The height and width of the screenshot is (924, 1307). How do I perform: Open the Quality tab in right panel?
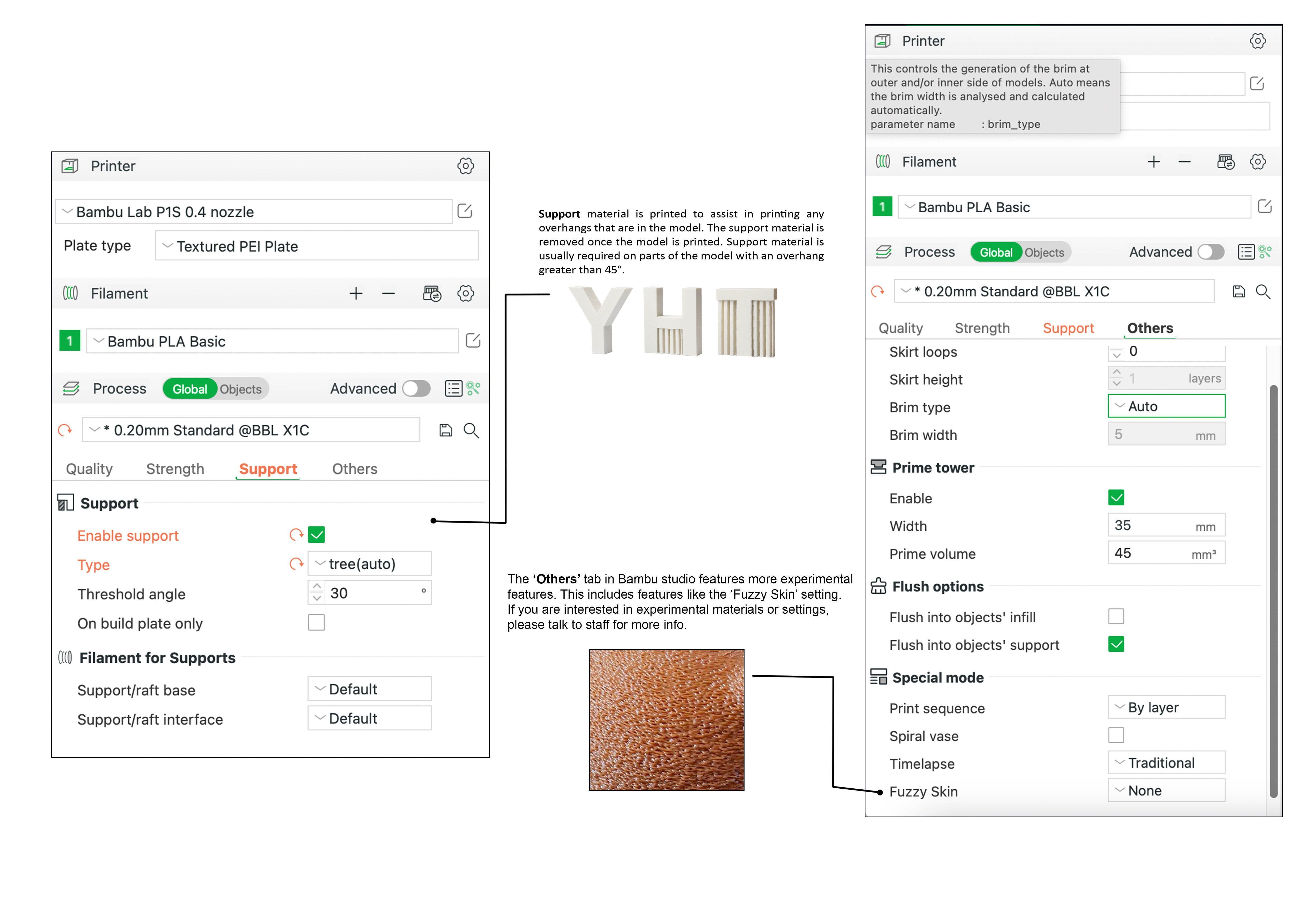pos(900,328)
